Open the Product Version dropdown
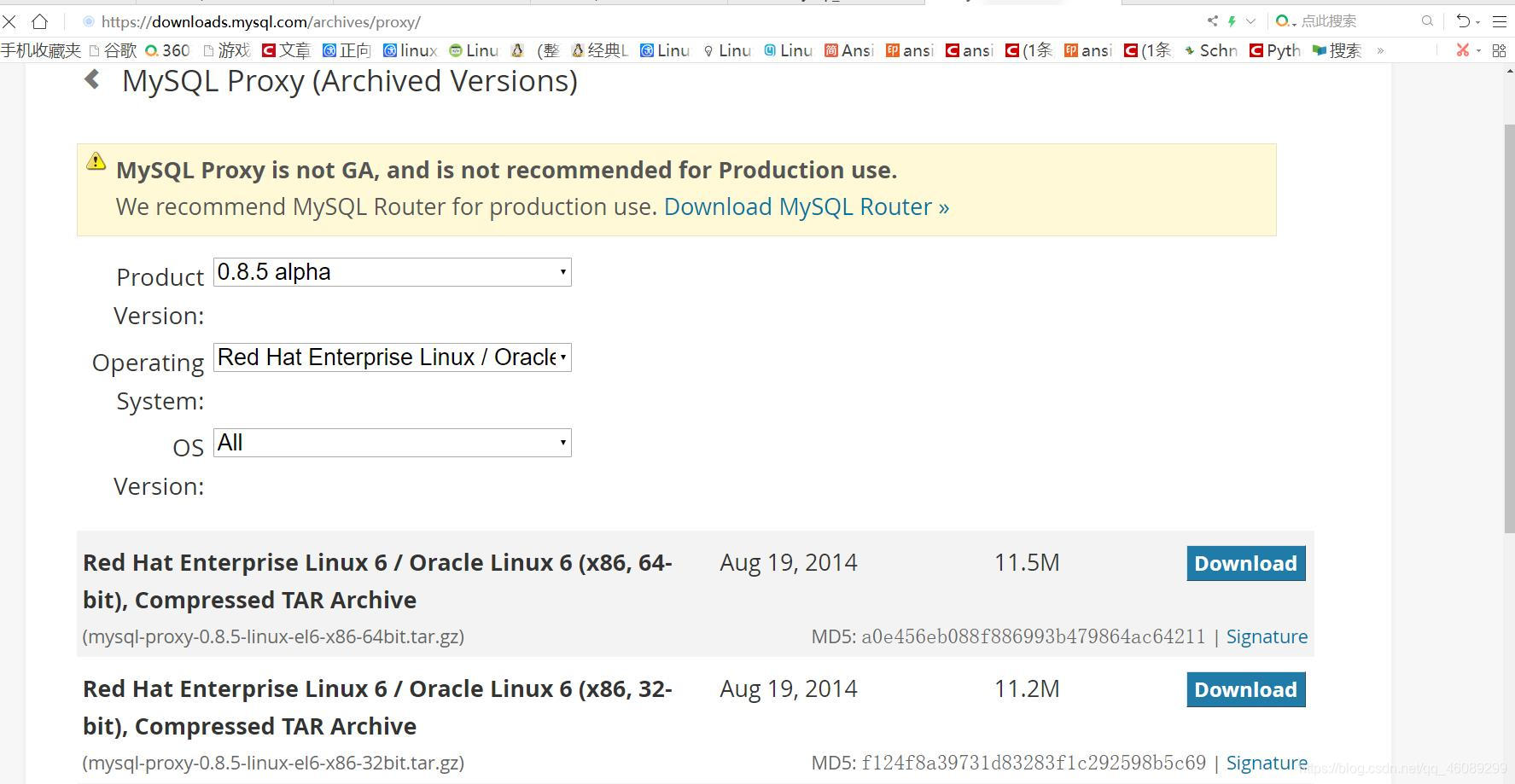Image resolution: width=1515 pixels, height=784 pixels. 392,272
